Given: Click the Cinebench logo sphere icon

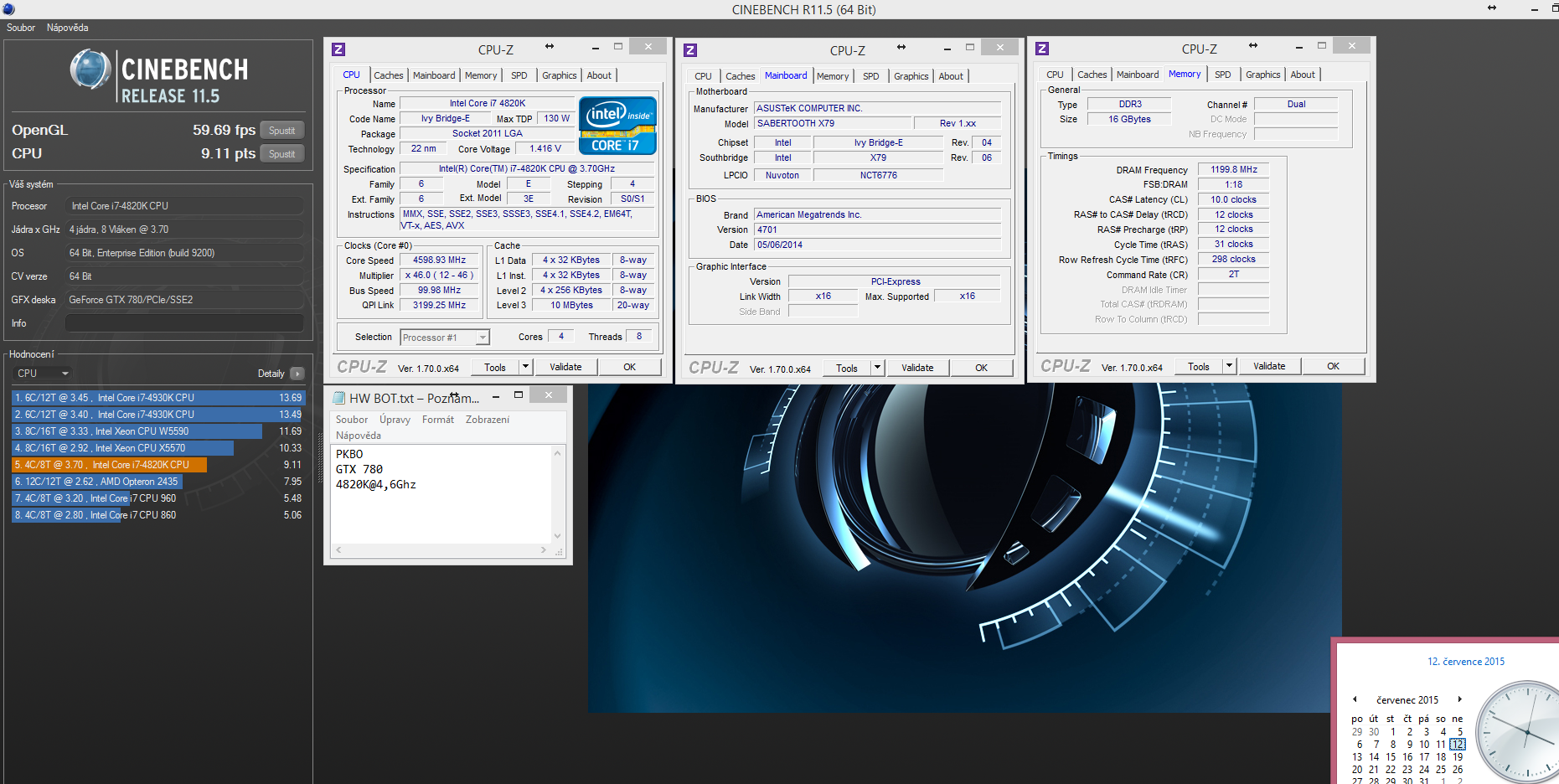Looking at the screenshot, I should coord(90,70).
